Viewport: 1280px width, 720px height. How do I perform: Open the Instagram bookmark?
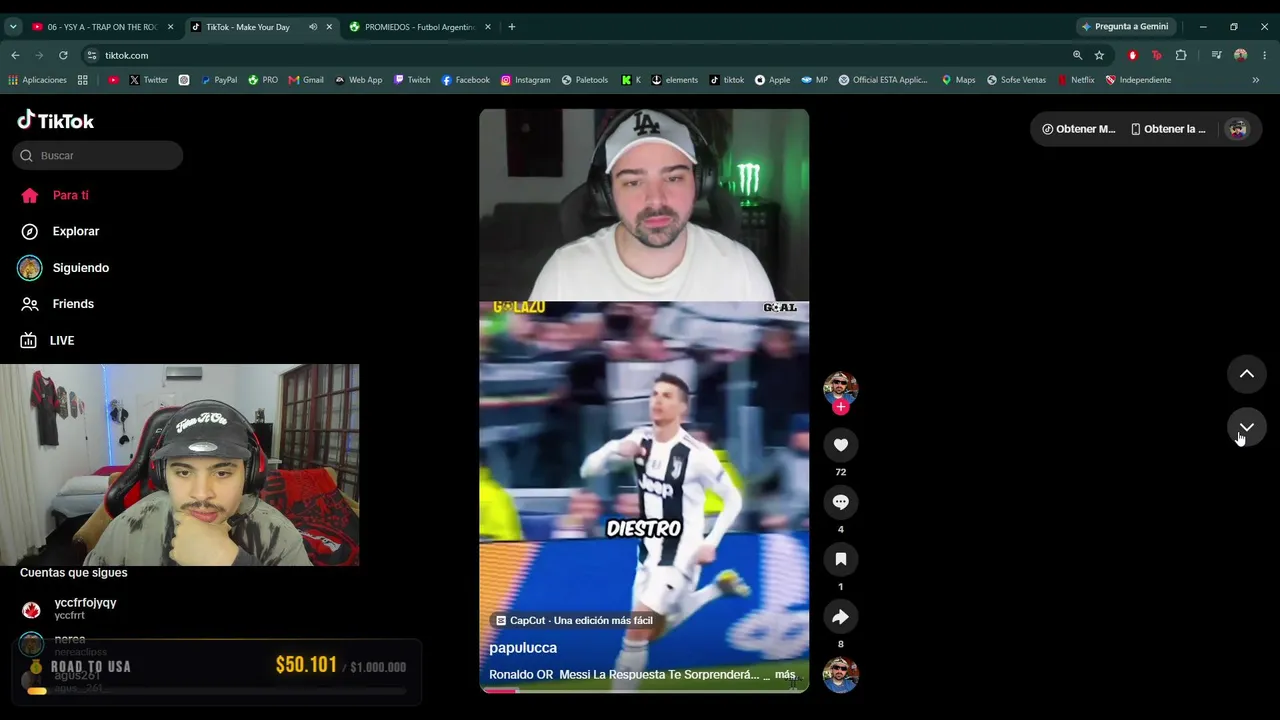526,80
